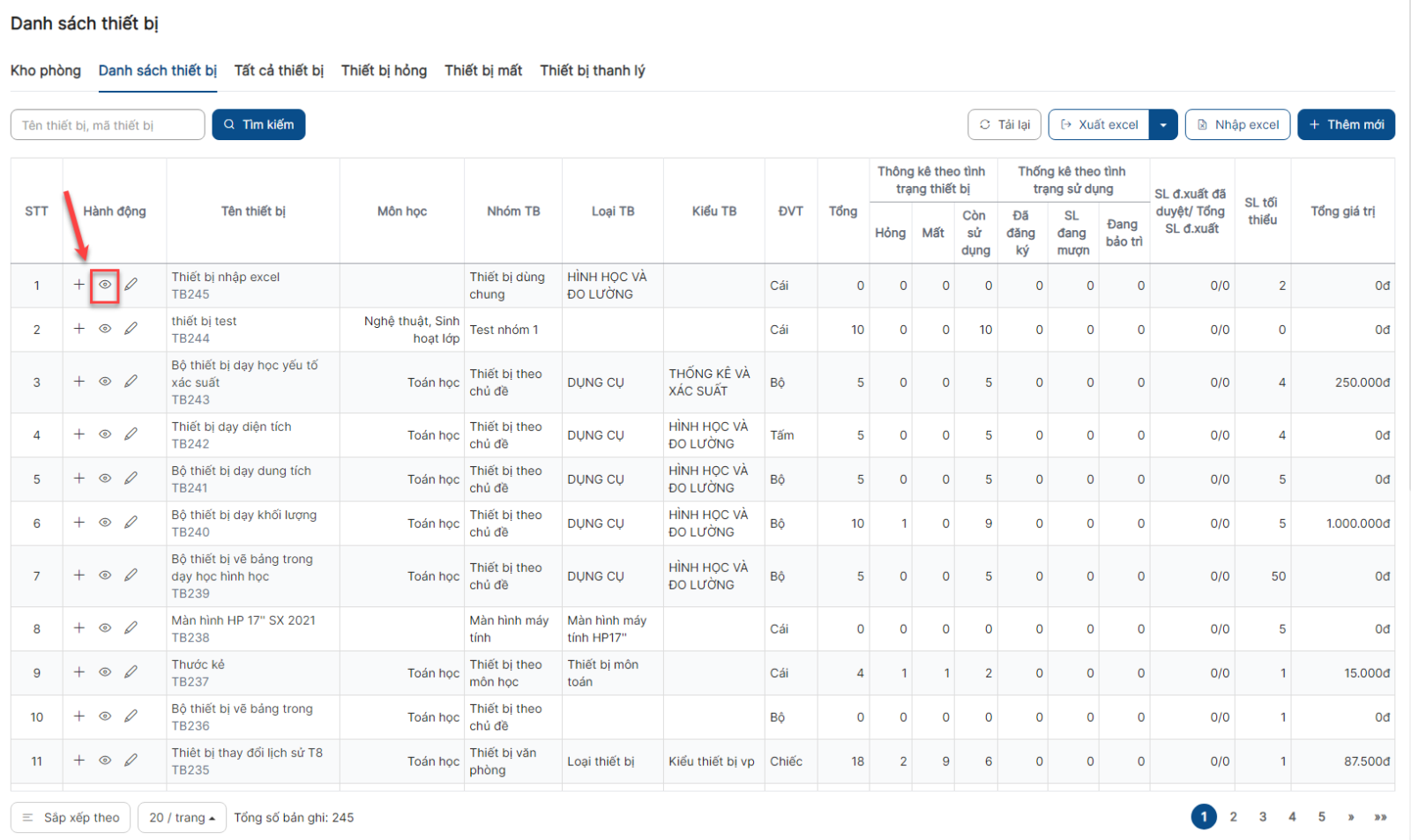This screenshot has height=840, width=1411.
Task: Open the Thiết bị mất tab
Action: click(x=483, y=71)
